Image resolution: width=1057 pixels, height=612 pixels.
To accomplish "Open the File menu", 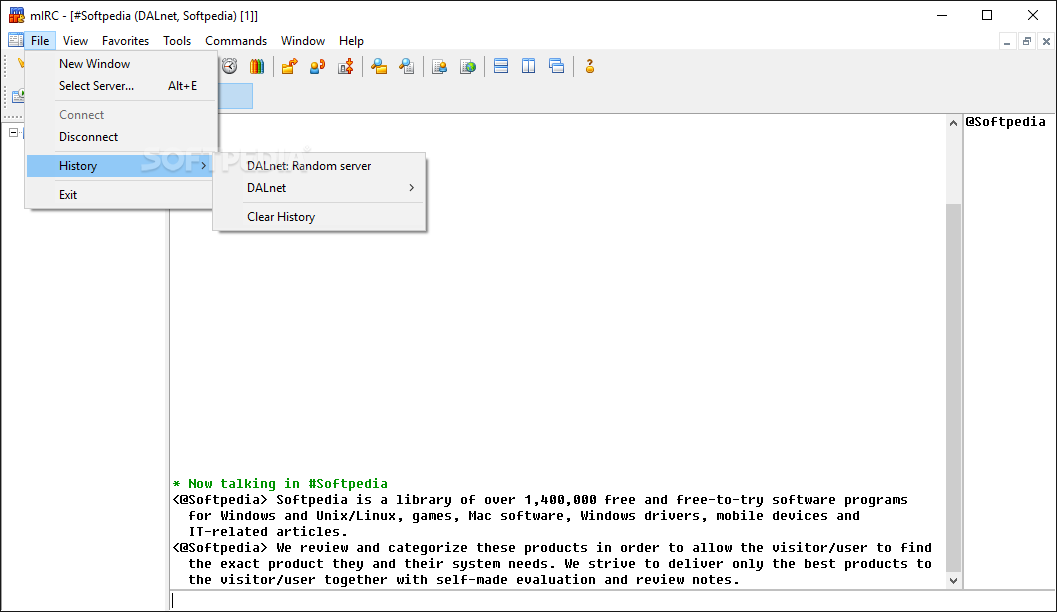I will click(40, 40).
